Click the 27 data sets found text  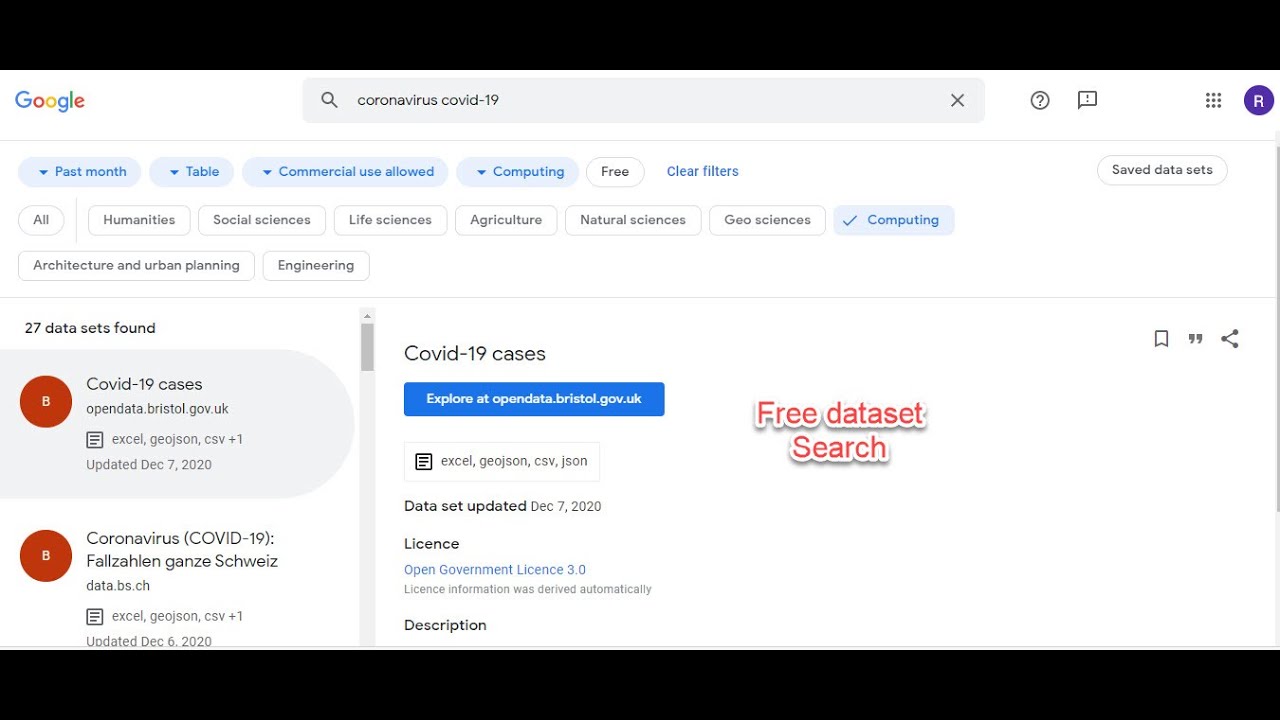90,328
